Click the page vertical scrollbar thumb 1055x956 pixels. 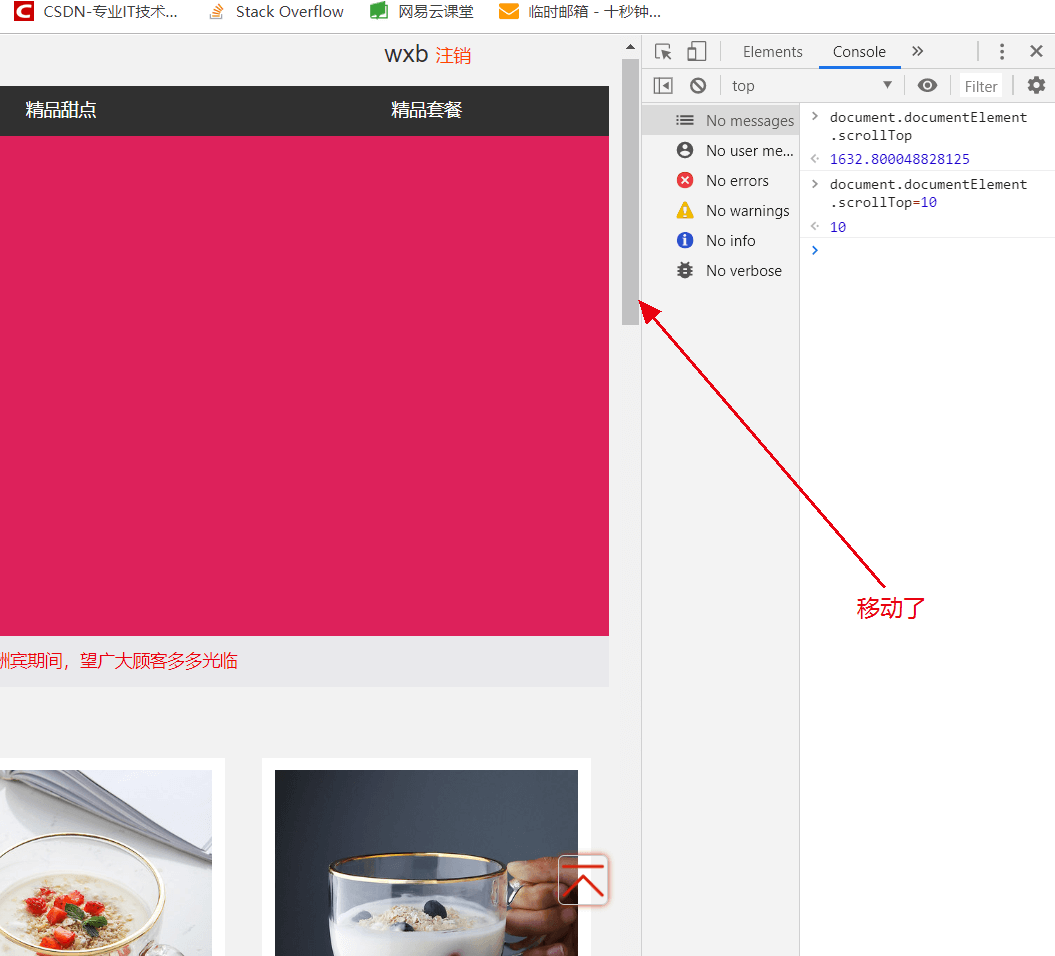pyautogui.click(x=630, y=190)
